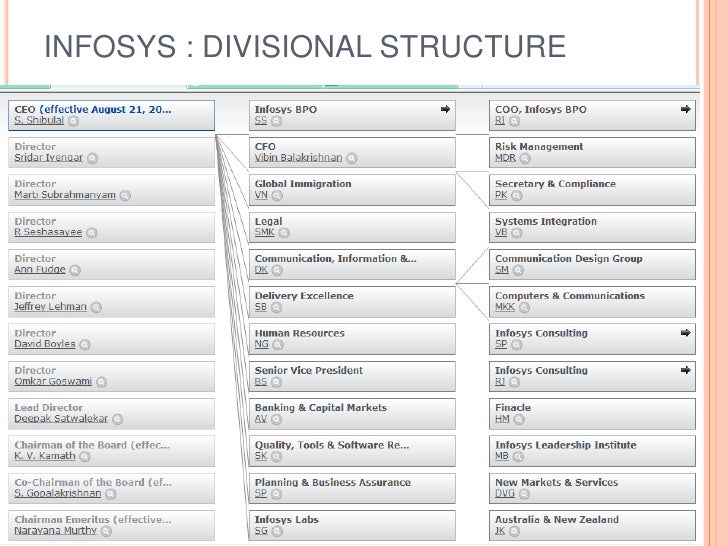Click the magnifier icon in Computers & Communications box
This screenshot has height=546, width=728.
524,307
